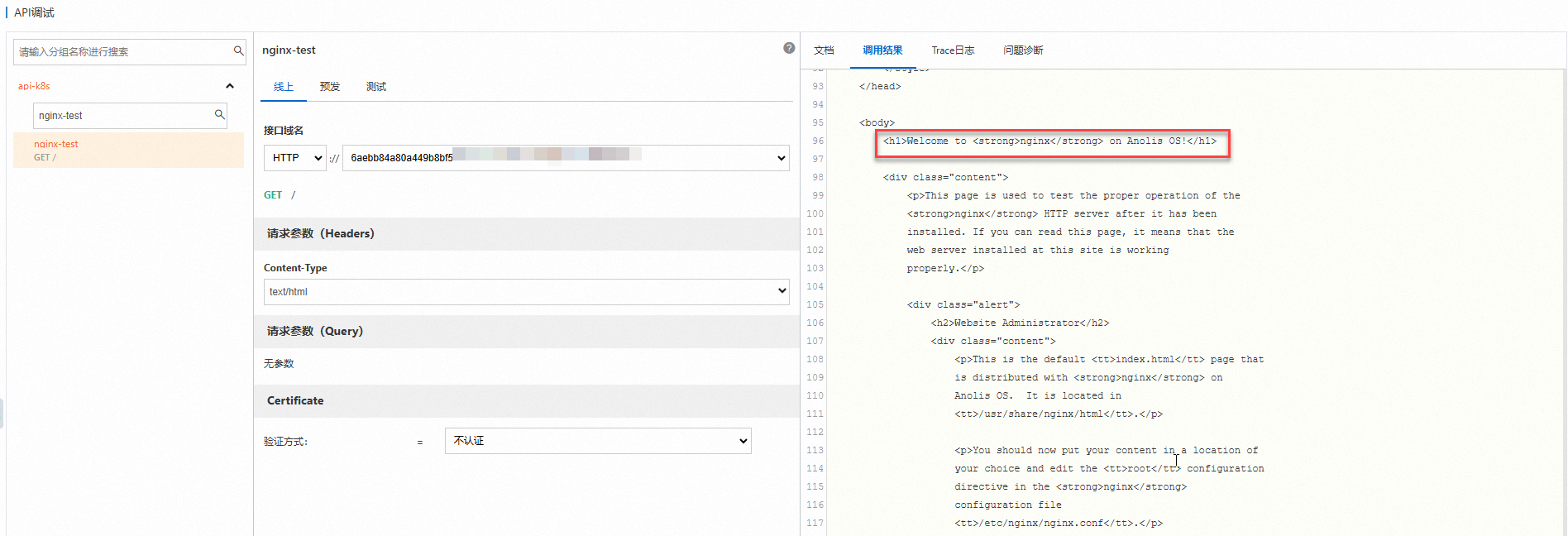
Task: Click the div class="alert" line
Action: pos(963,305)
